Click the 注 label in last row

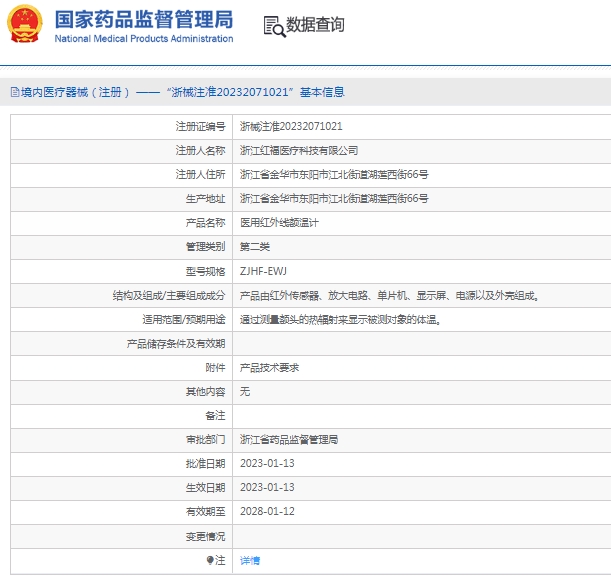click(x=220, y=560)
